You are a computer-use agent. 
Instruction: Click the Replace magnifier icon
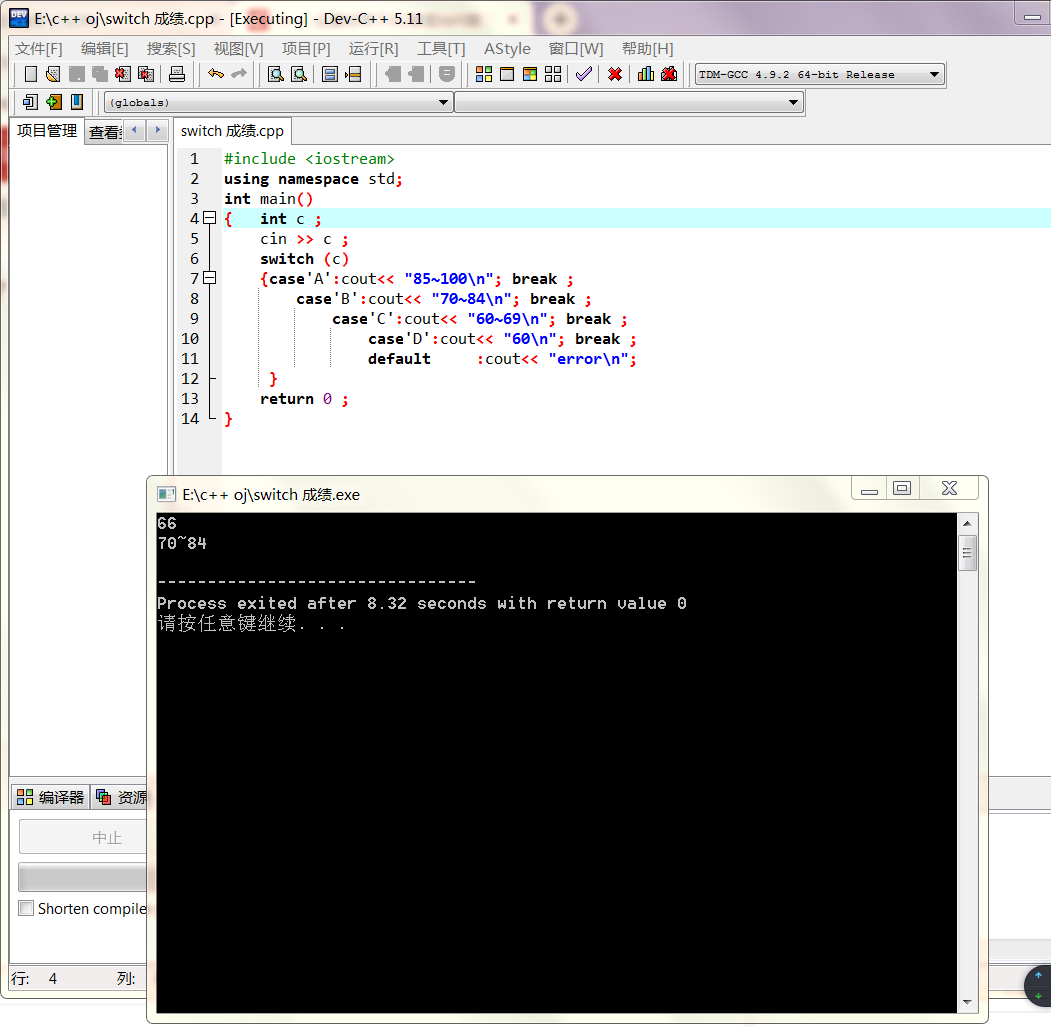click(x=299, y=74)
